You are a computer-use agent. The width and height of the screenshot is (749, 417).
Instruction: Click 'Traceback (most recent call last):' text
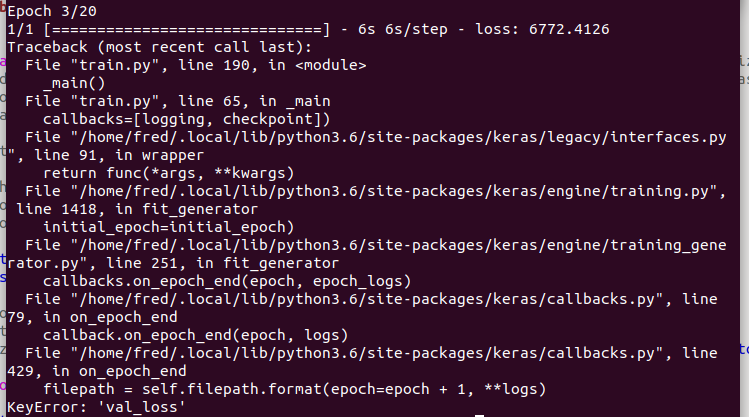(x=159, y=47)
